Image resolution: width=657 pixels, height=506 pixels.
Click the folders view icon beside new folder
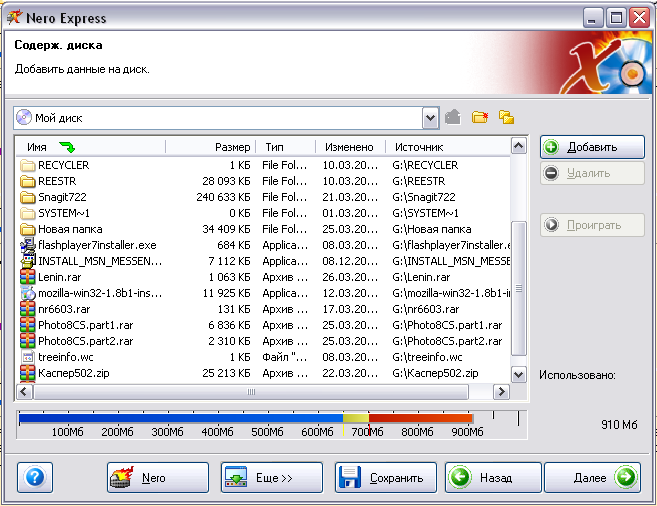point(506,117)
